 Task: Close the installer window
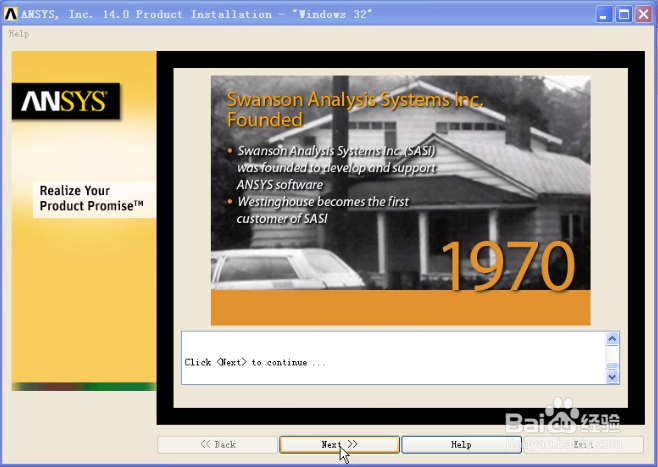[643, 14]
